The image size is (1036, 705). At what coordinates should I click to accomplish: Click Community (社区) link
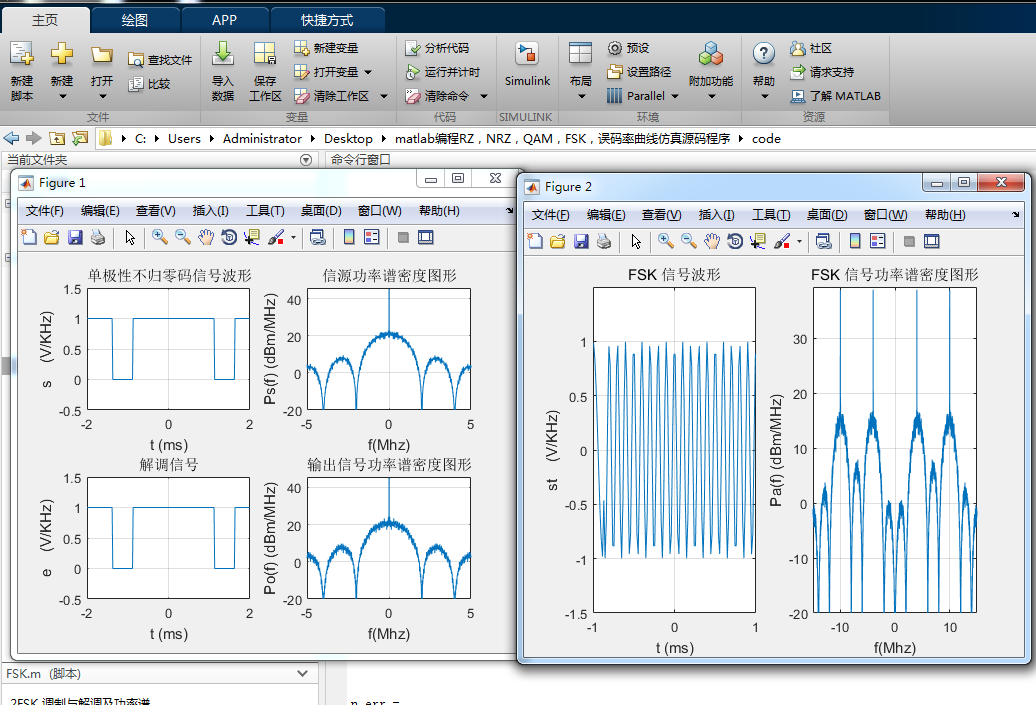coord(811,48)
